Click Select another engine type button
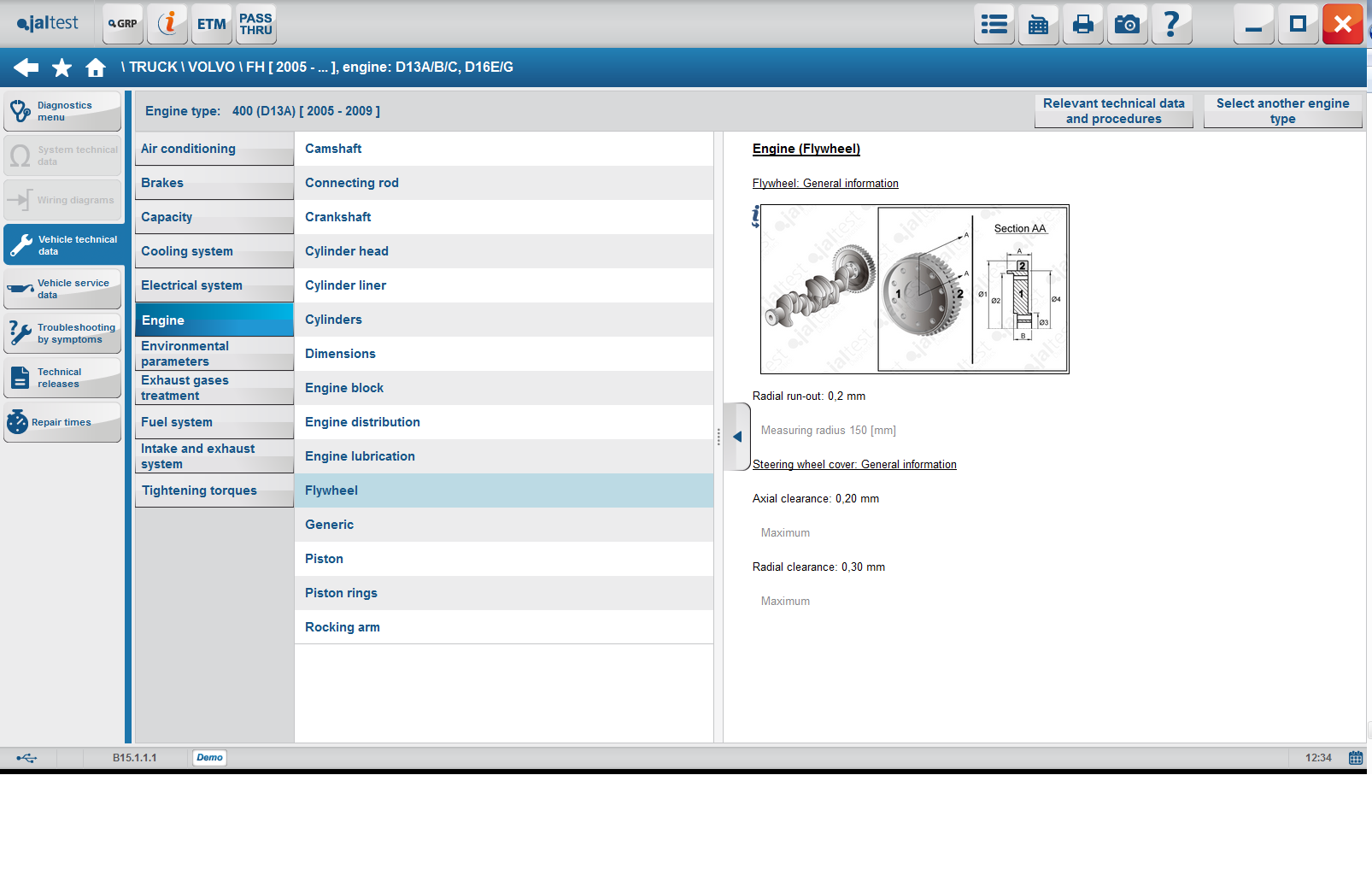This screenshot has width=1372, height=875. (x=1282, y=111)
